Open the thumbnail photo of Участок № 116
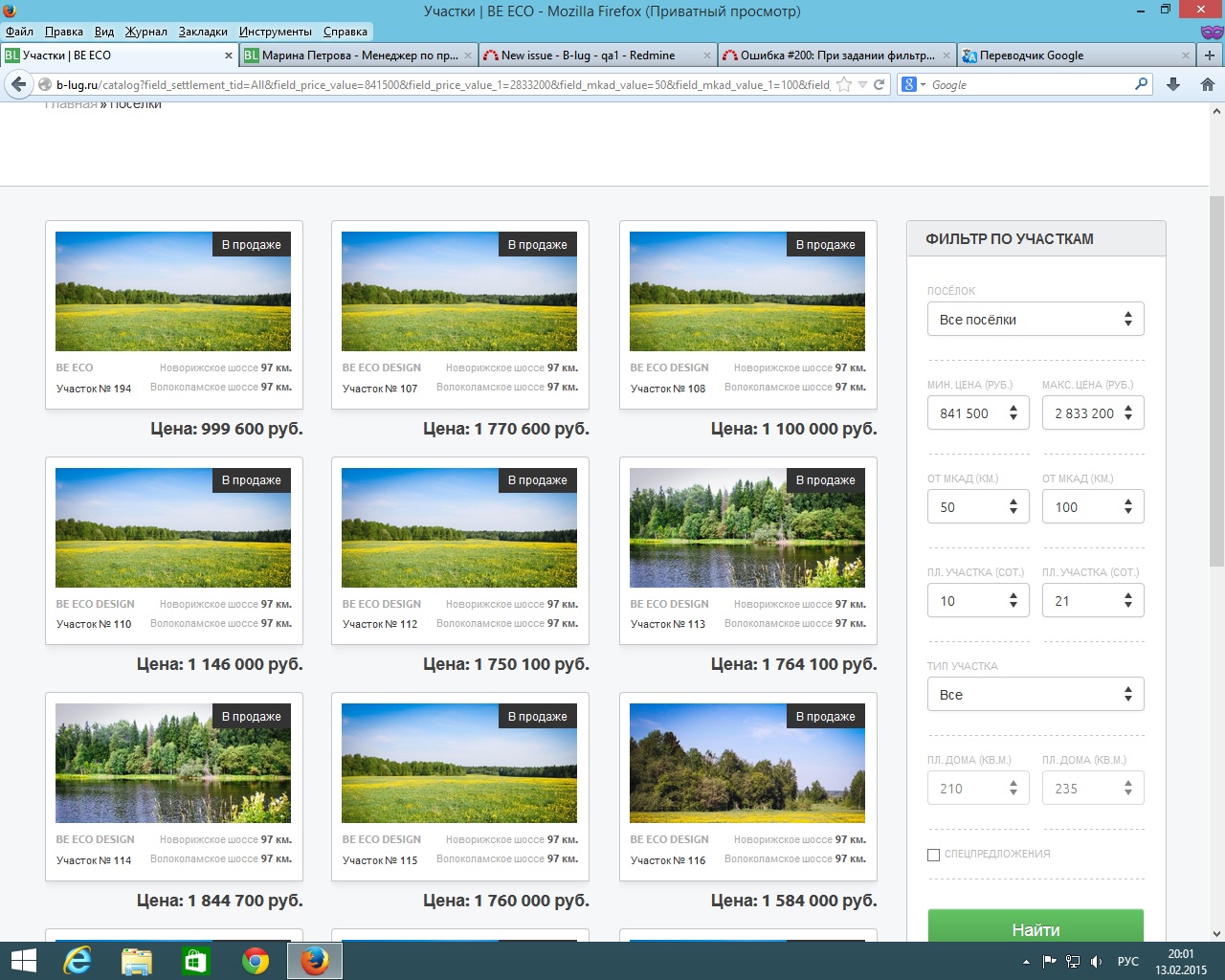Screen dimensions: 1225x980 [x=747, y=764]
